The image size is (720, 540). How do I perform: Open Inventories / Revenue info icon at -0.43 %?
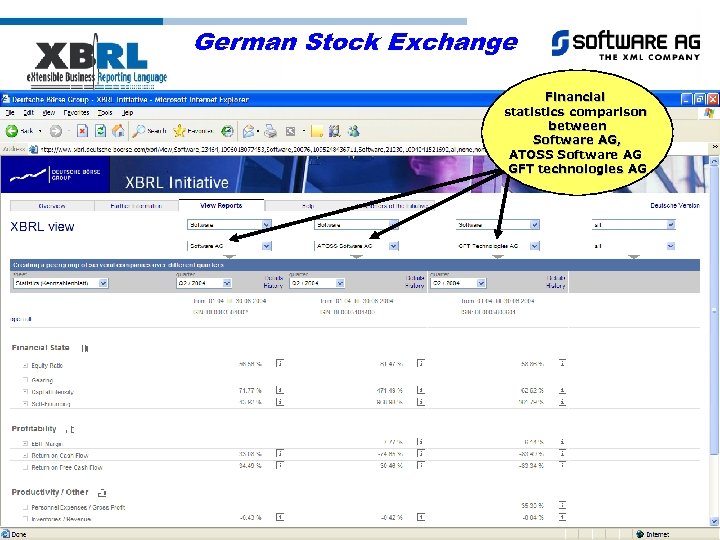pos(280,517)
